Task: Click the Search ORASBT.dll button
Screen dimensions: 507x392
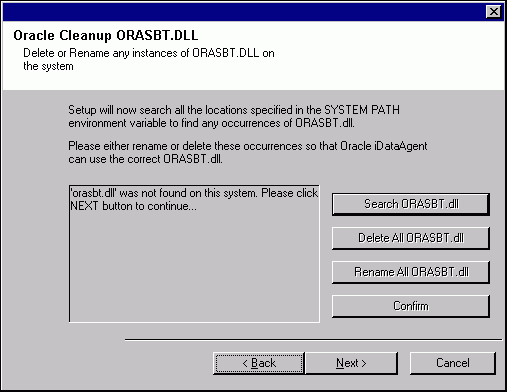Action: point(411,204)
